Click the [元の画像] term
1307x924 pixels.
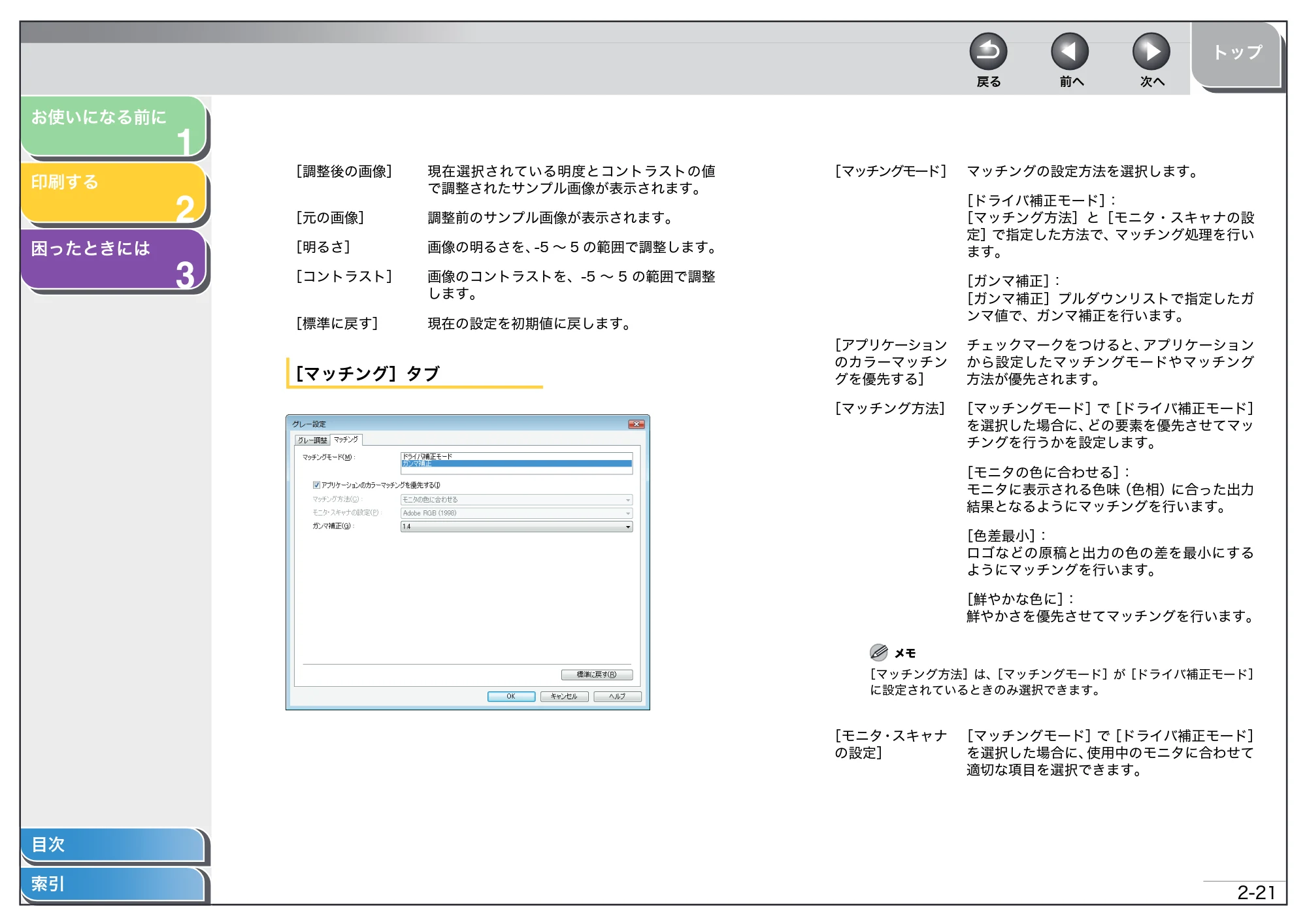[x=330, y=218]
